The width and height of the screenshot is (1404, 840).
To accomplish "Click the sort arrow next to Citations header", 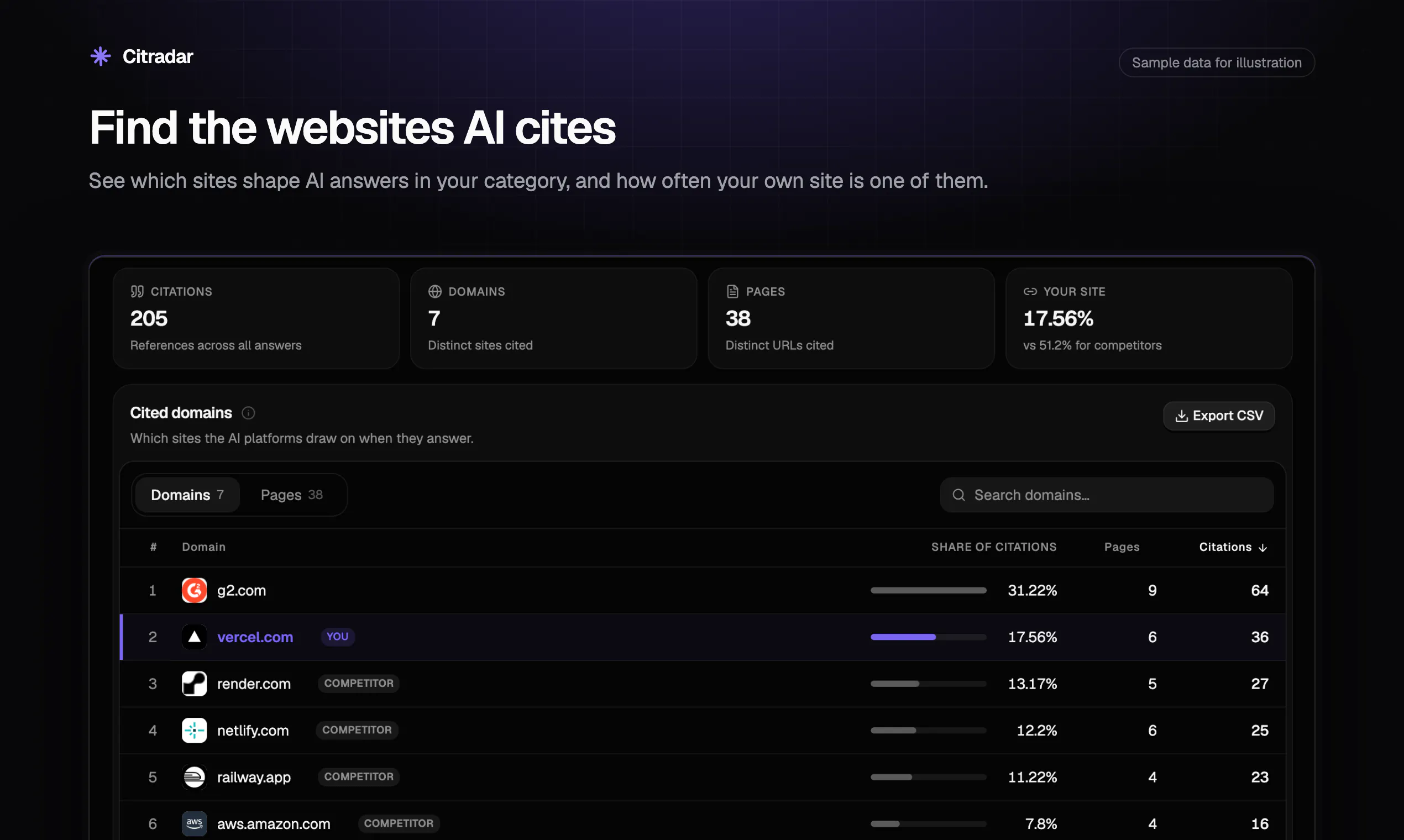I will [1262, 547].
